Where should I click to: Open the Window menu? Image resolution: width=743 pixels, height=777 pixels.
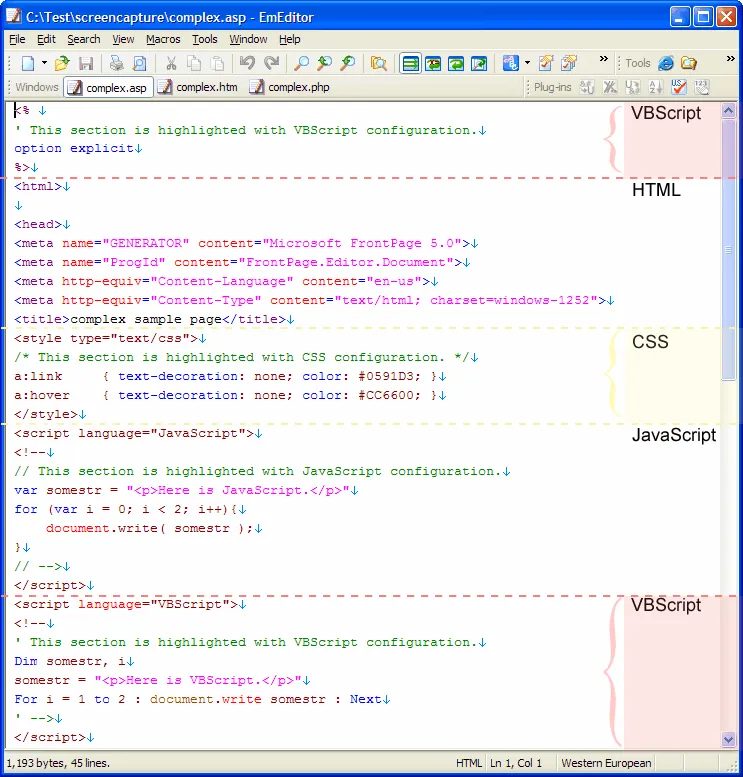(x=248, y=39)
